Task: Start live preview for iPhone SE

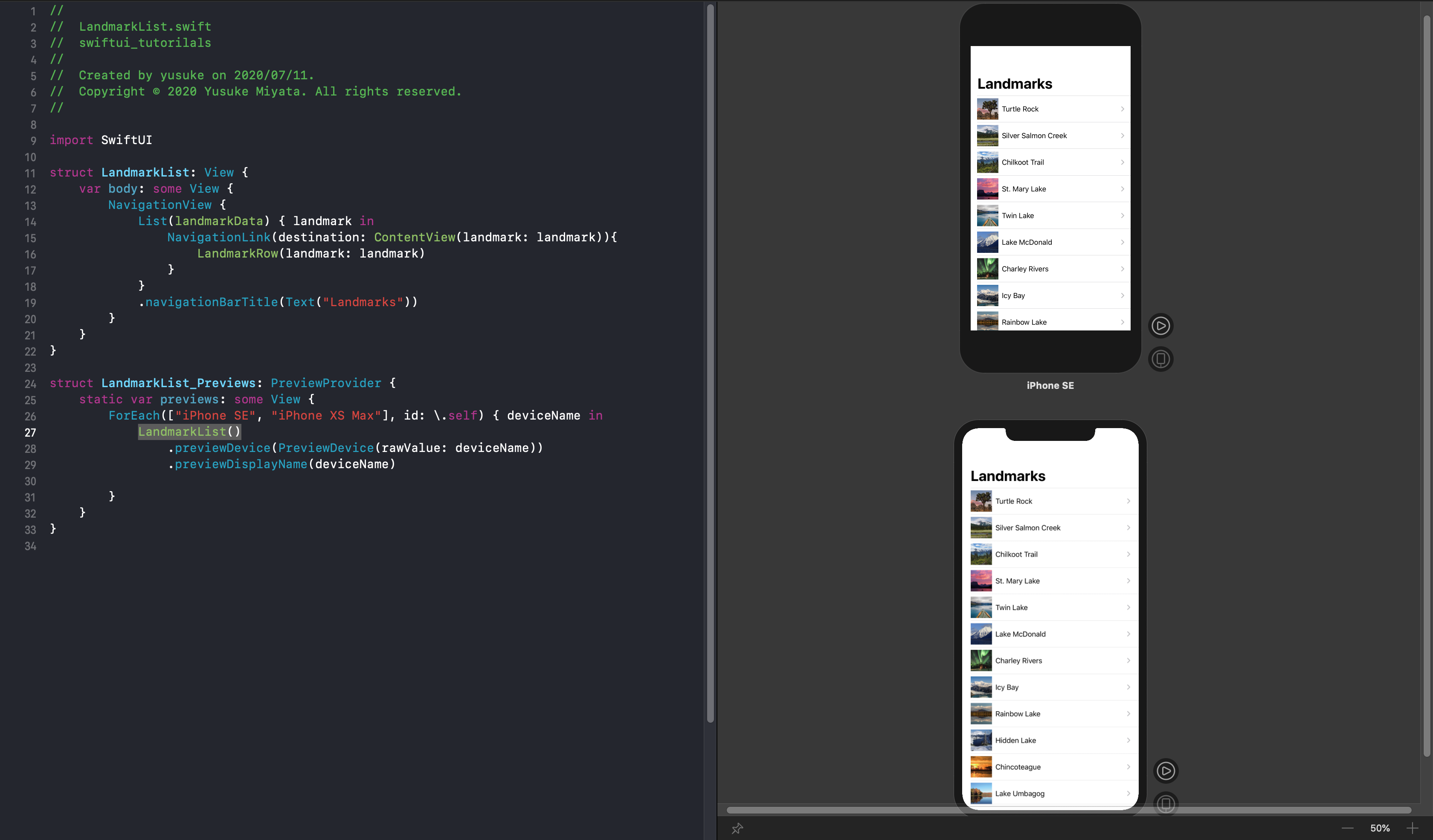Action: pyautogui.click(x=1160, y=326)
